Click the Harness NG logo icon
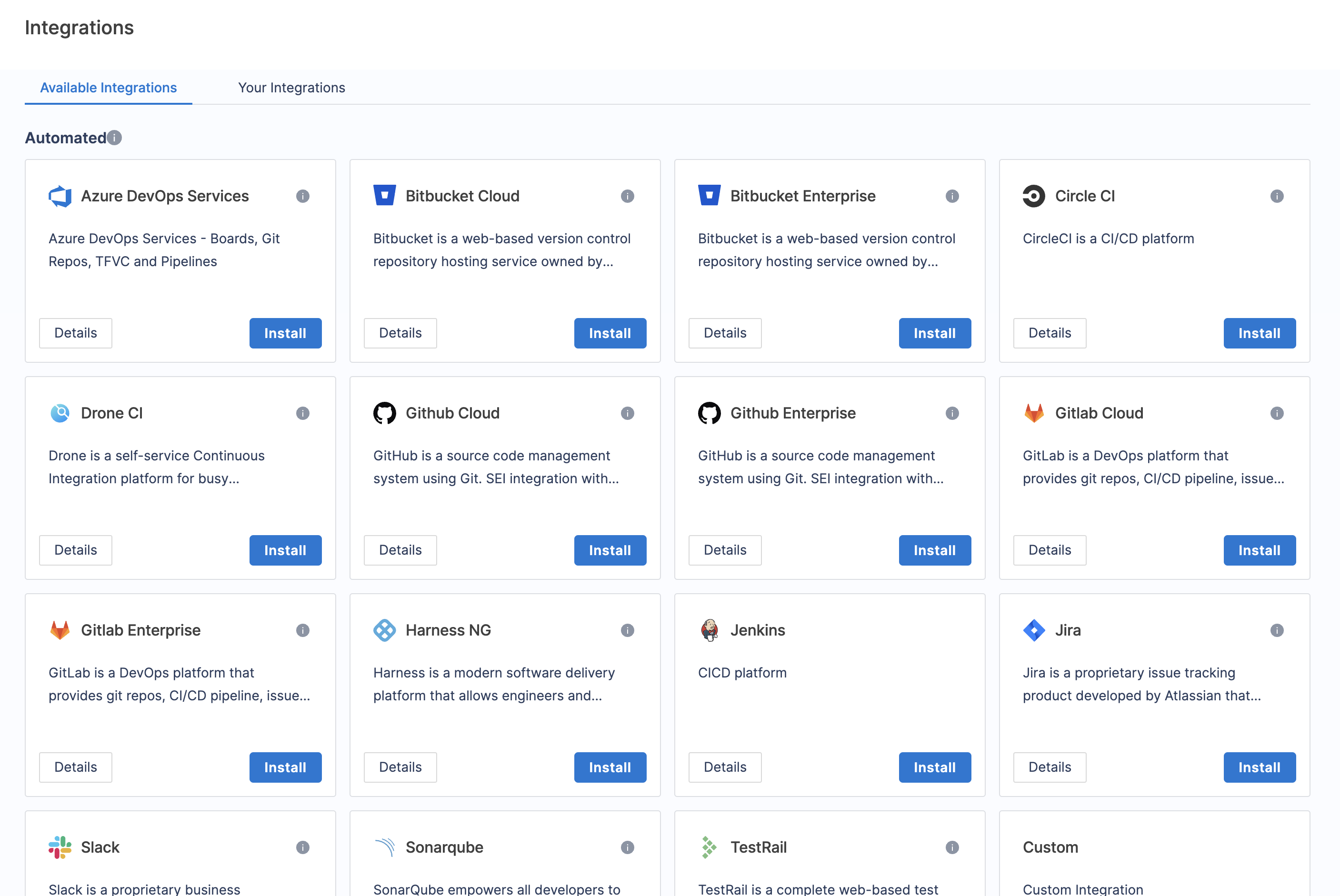Viewport: 1340px width, 896px height. click(385, 630)
